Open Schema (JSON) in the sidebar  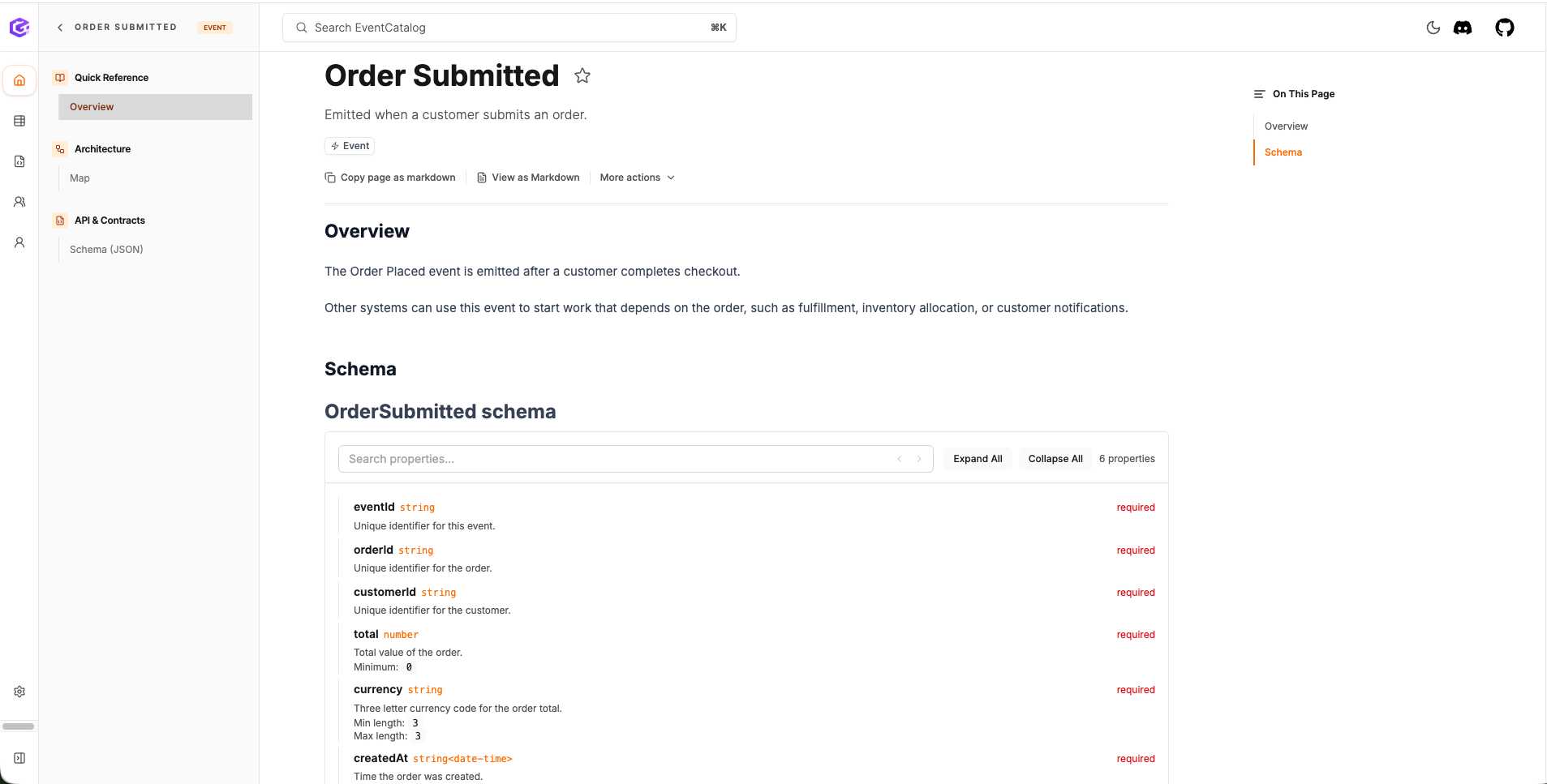click(106, 250)
